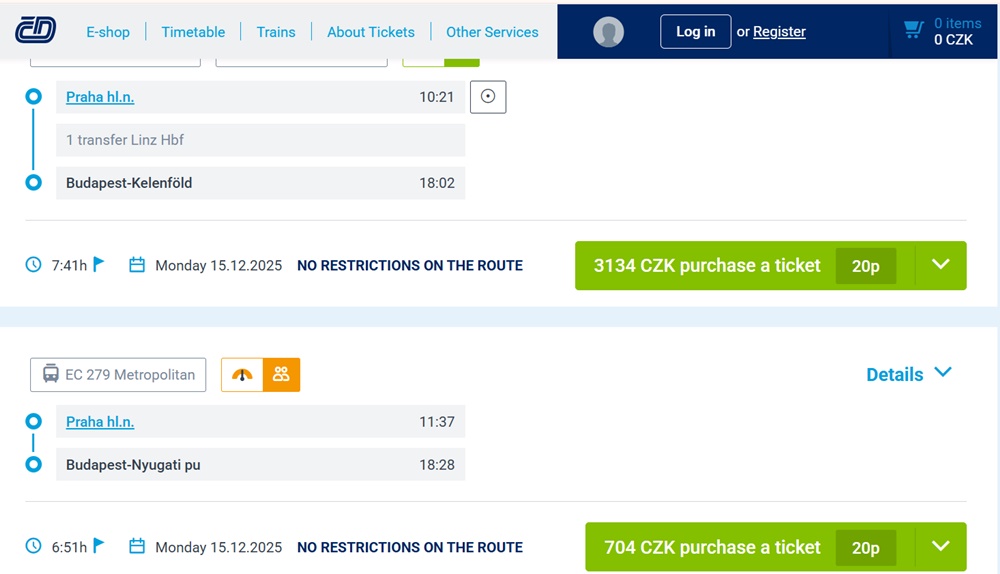The image size is (1000, 574).
Task: Open the Timetable menu
Action: click(x=193, y=32)
